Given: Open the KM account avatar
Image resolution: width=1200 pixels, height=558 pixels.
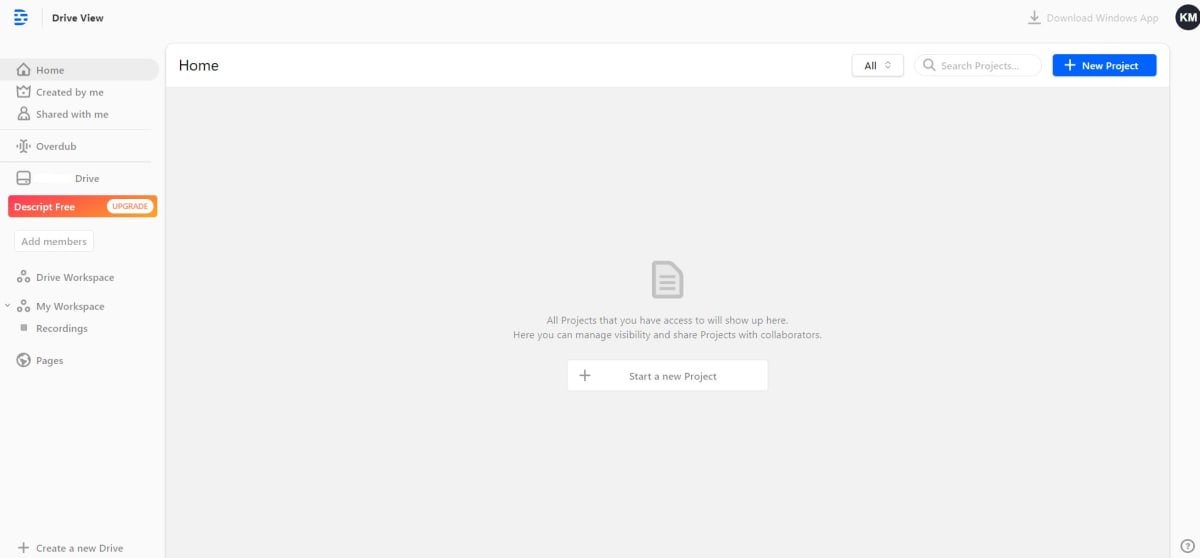Looking at the screenshot, I should coord(1187,18).
